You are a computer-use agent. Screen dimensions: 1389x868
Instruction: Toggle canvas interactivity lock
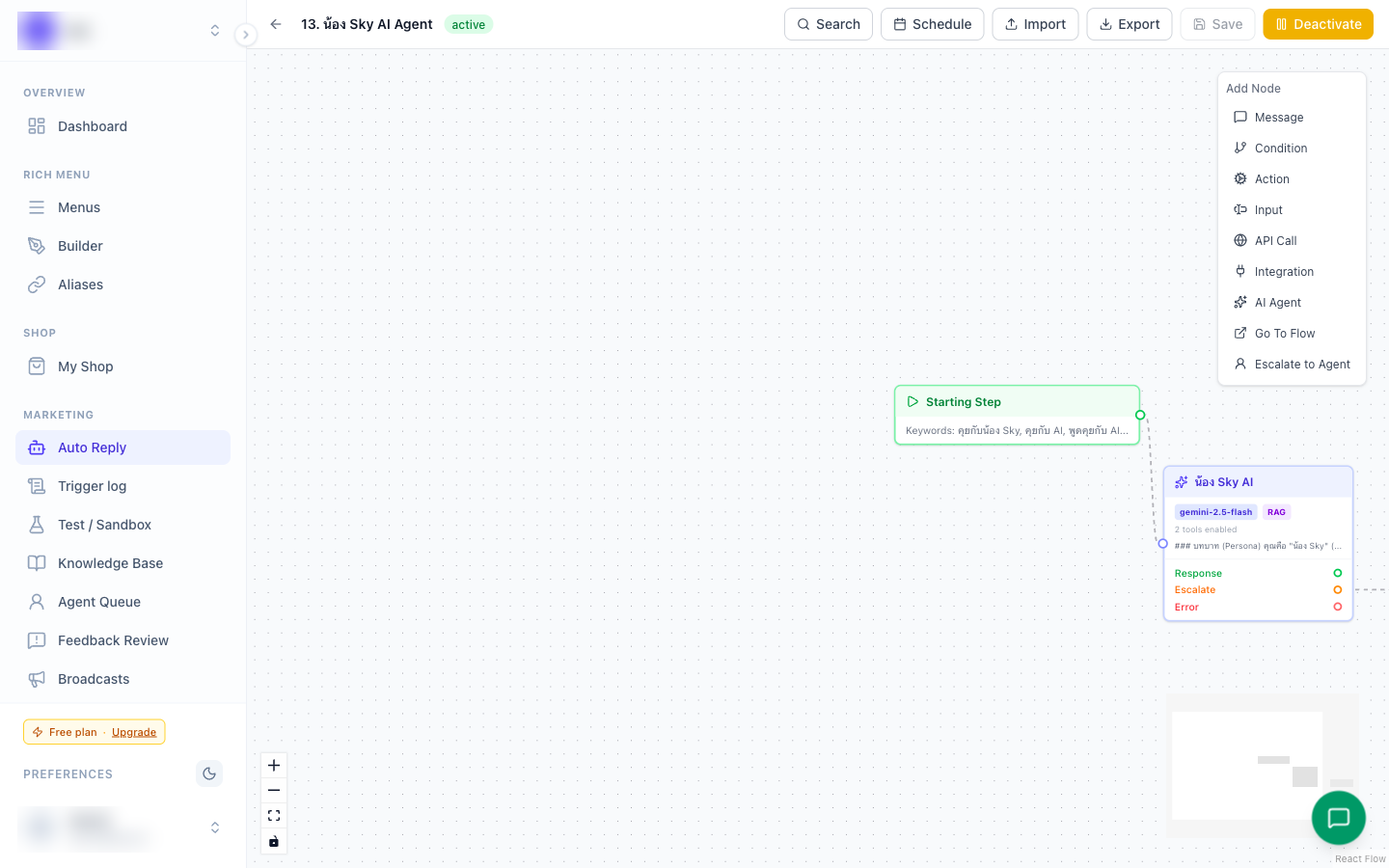pyautogui.click(x=274, y=841)
